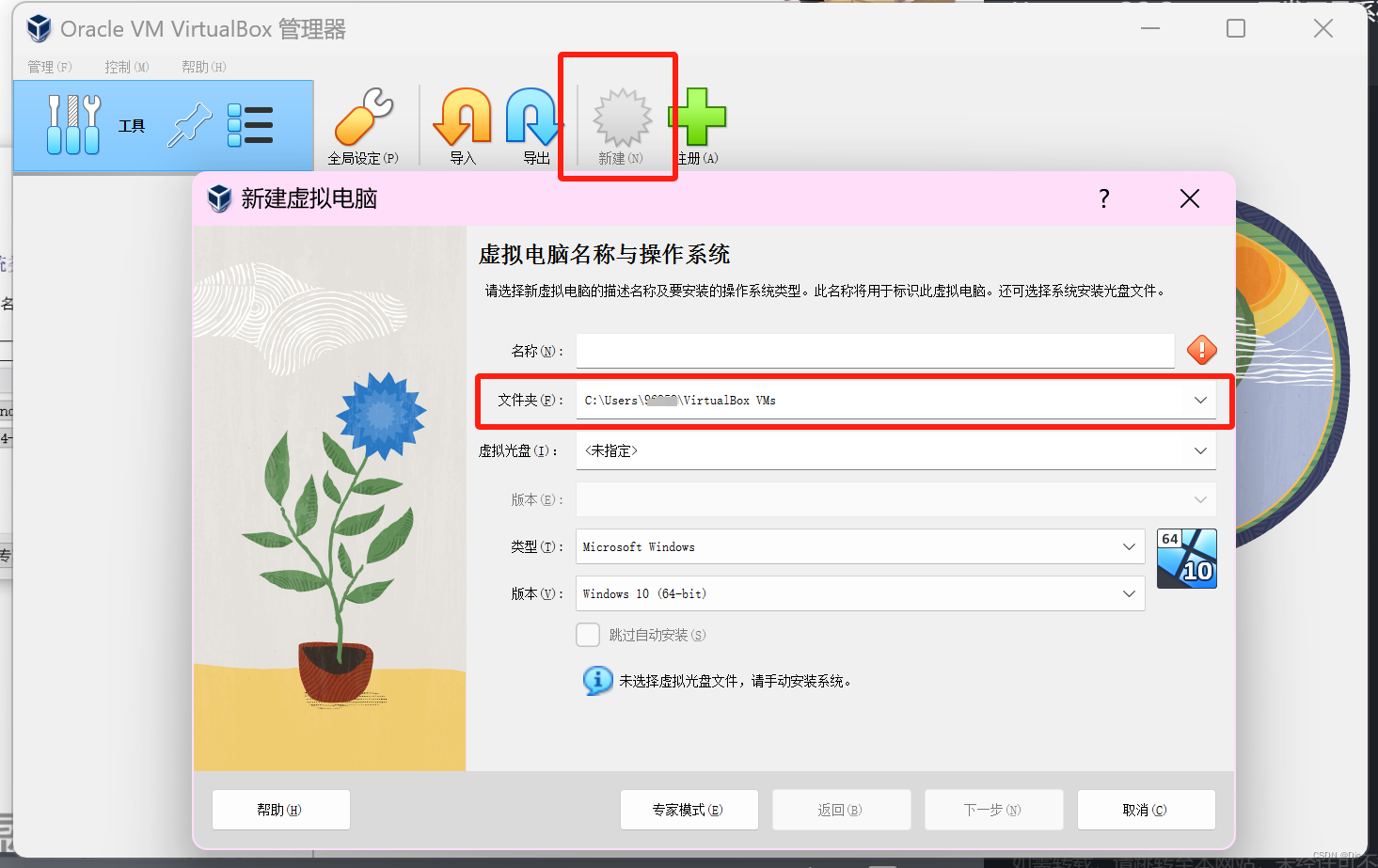Screen dimensions: 1378x868
Task: Click the Name (名称) input field
Action: (x=875, y=350)
